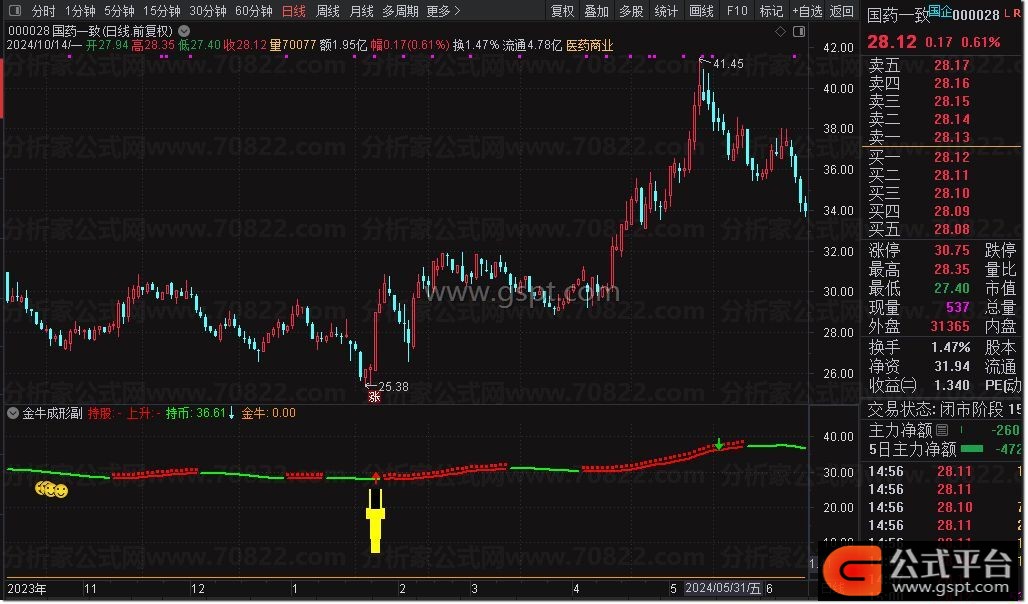Activate the 画线 drawing tool

[702, 11]
